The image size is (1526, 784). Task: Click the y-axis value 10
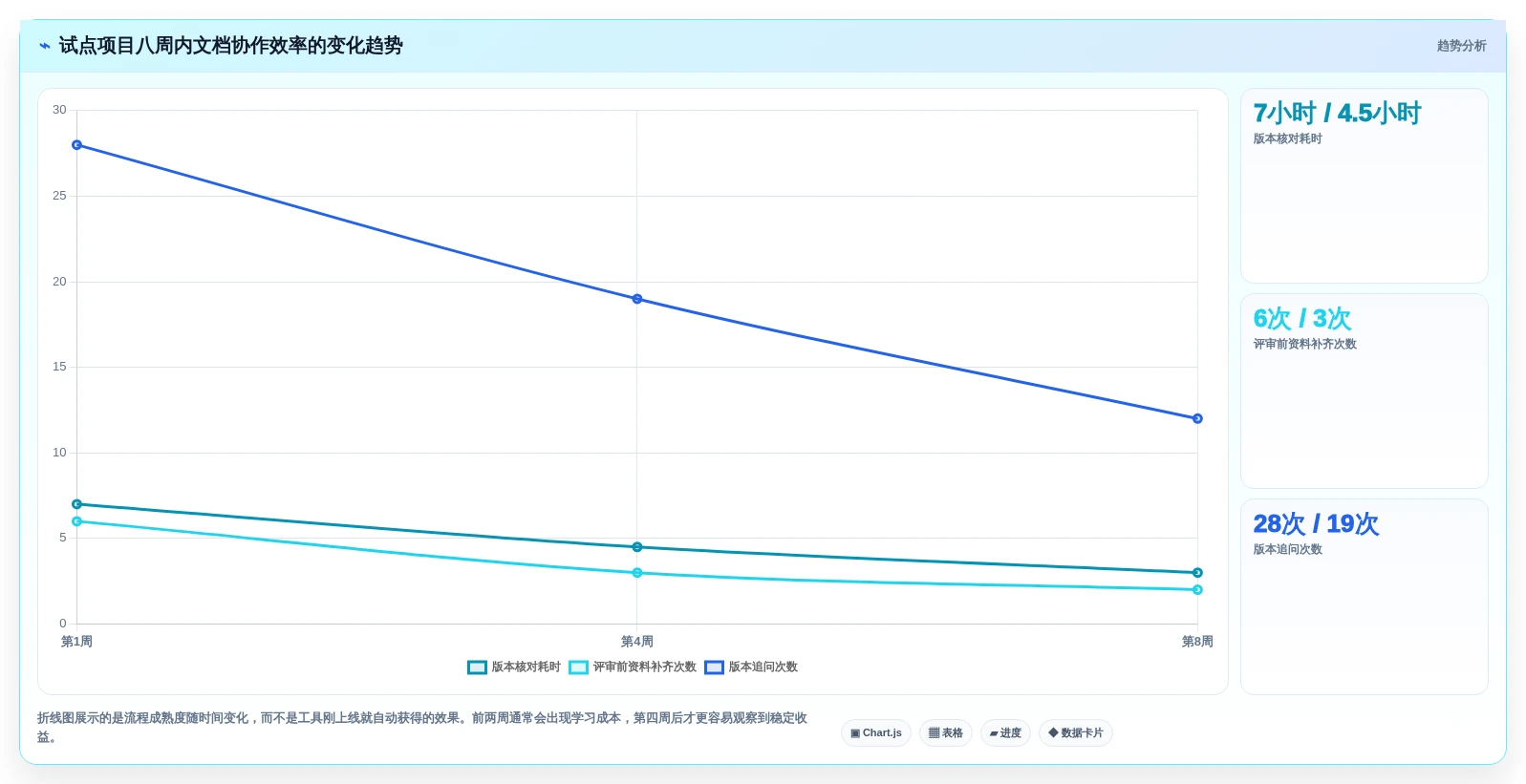[x=59, y=453]
